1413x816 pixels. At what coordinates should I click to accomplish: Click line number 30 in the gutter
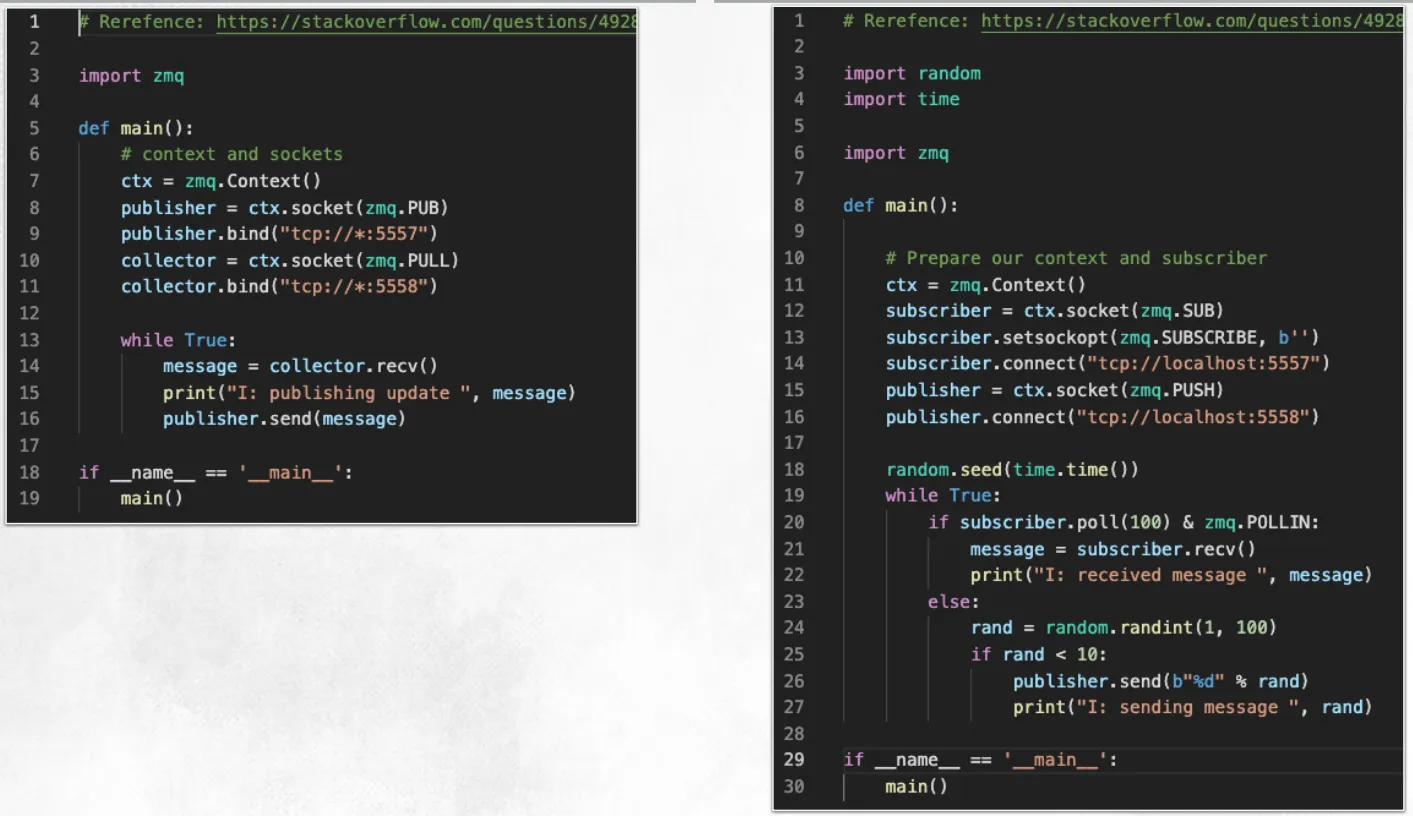click(794, 786)
